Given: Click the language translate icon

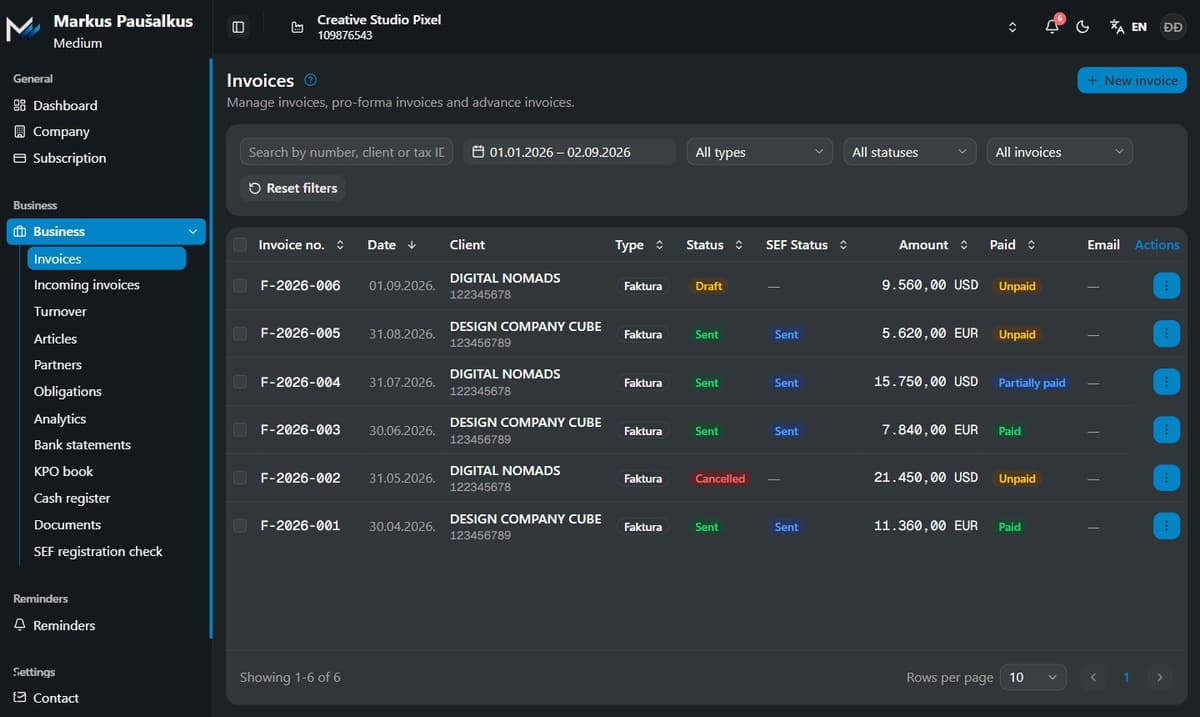Looking at the screenshot, I should 1117,27.
